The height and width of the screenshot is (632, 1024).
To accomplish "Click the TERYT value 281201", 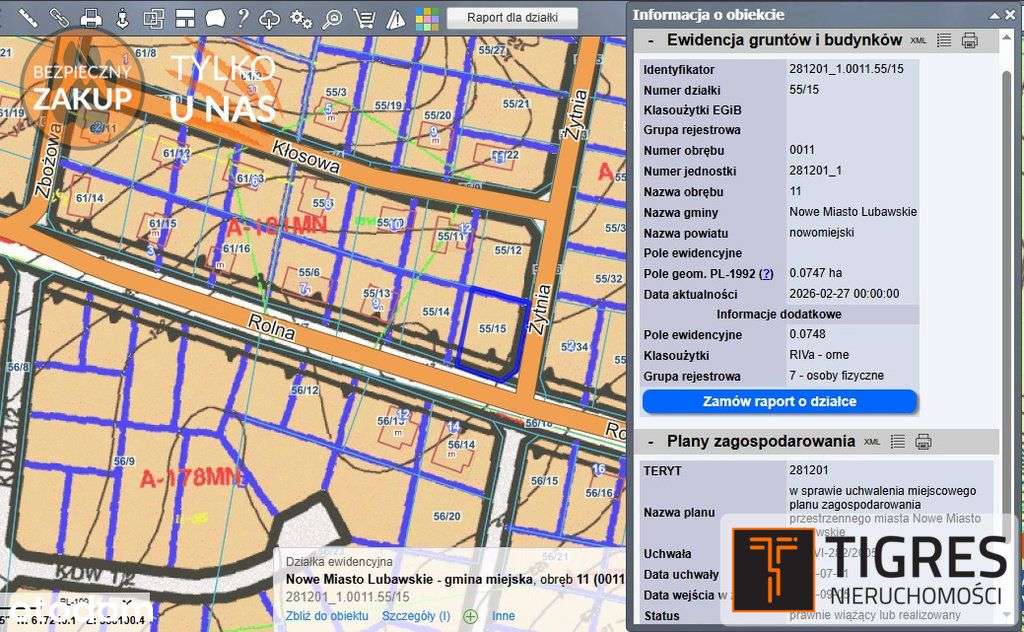I will point(808,470).
